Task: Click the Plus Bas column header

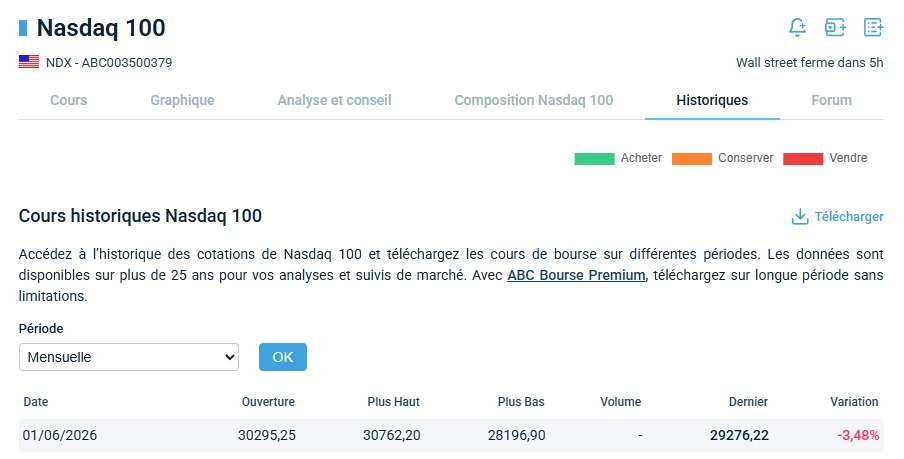Action: coord(521,402)
